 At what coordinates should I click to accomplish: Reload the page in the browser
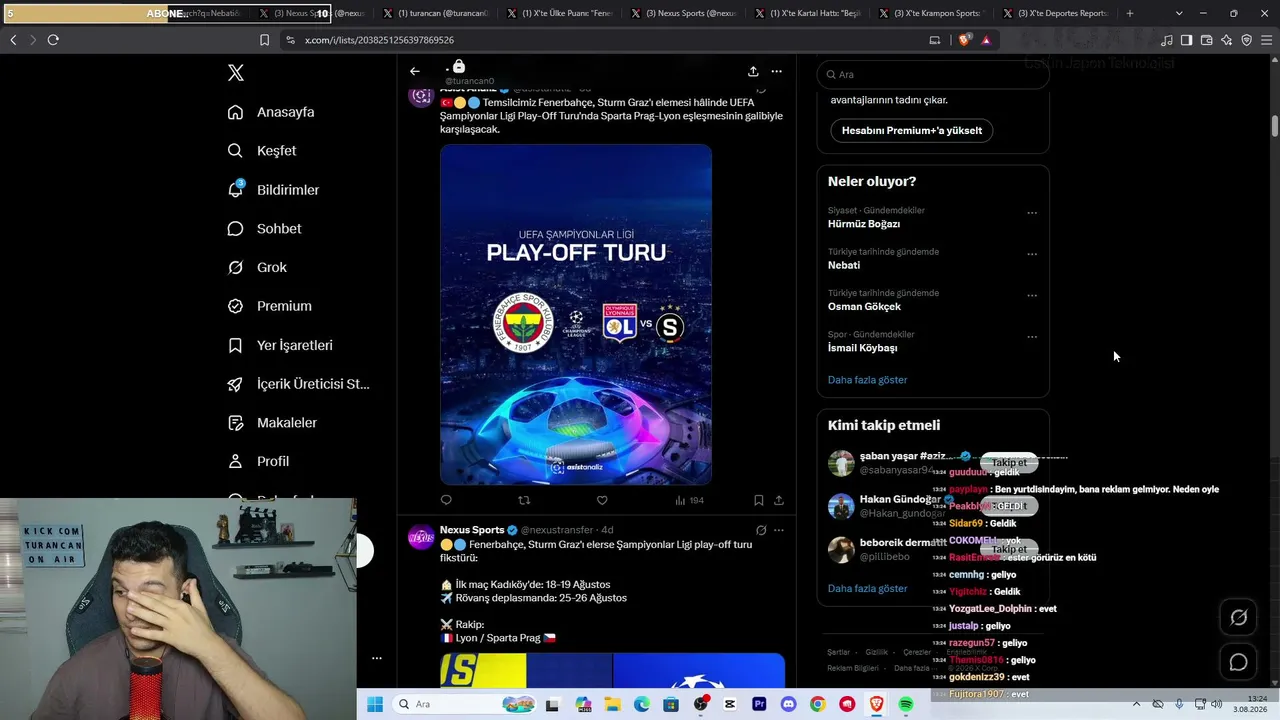point(53,40)
